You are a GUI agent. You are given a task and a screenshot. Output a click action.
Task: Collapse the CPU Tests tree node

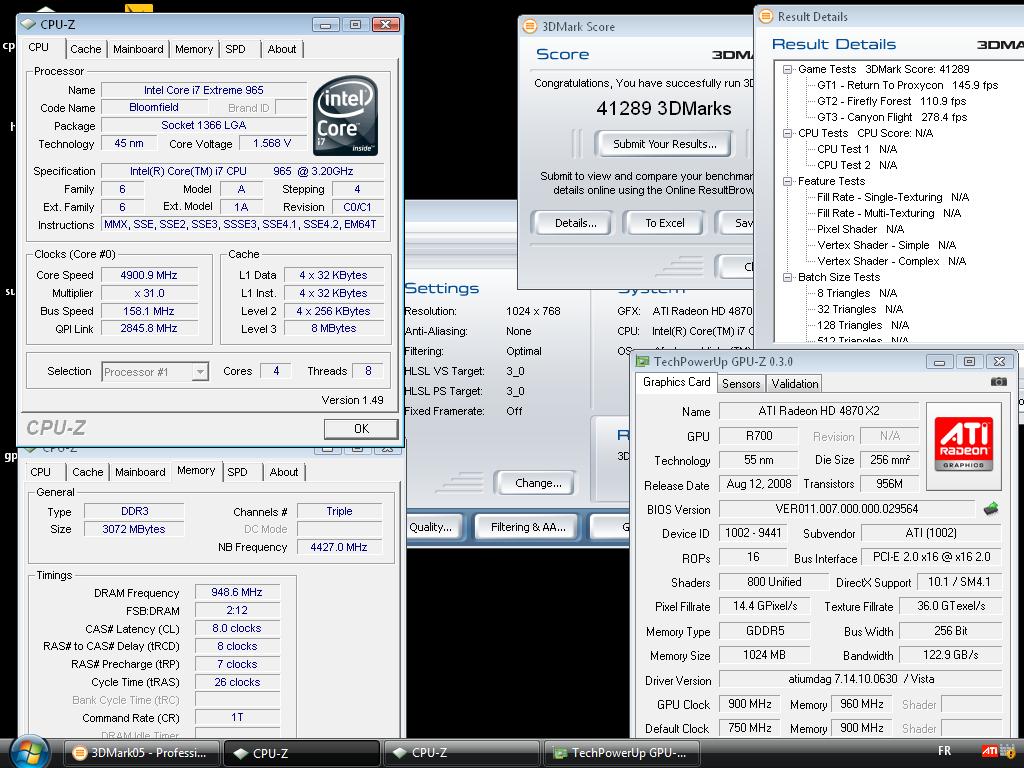point(788,133)
